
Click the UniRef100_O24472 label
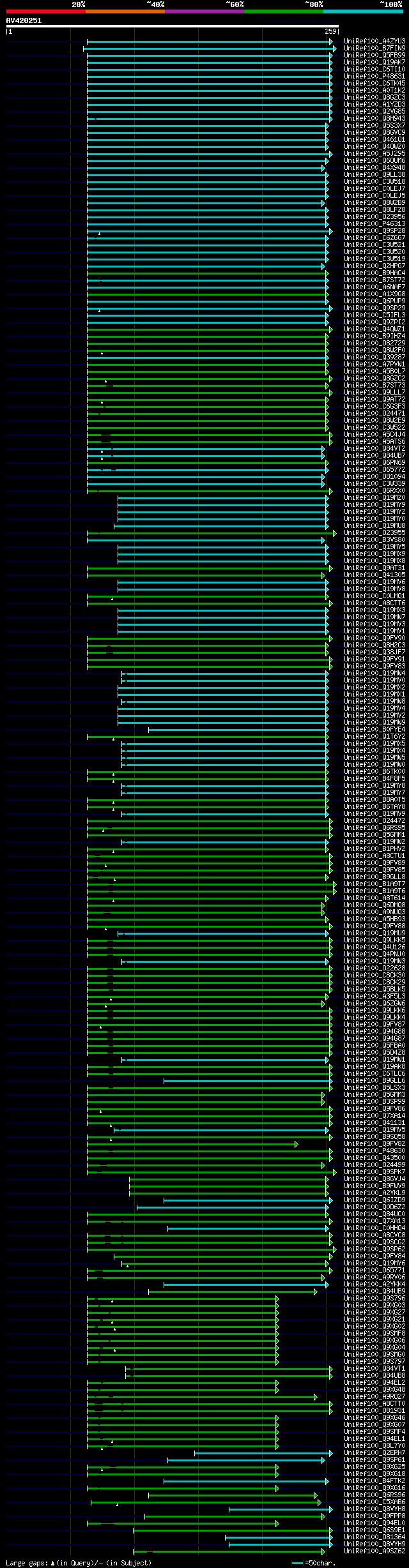374,820
